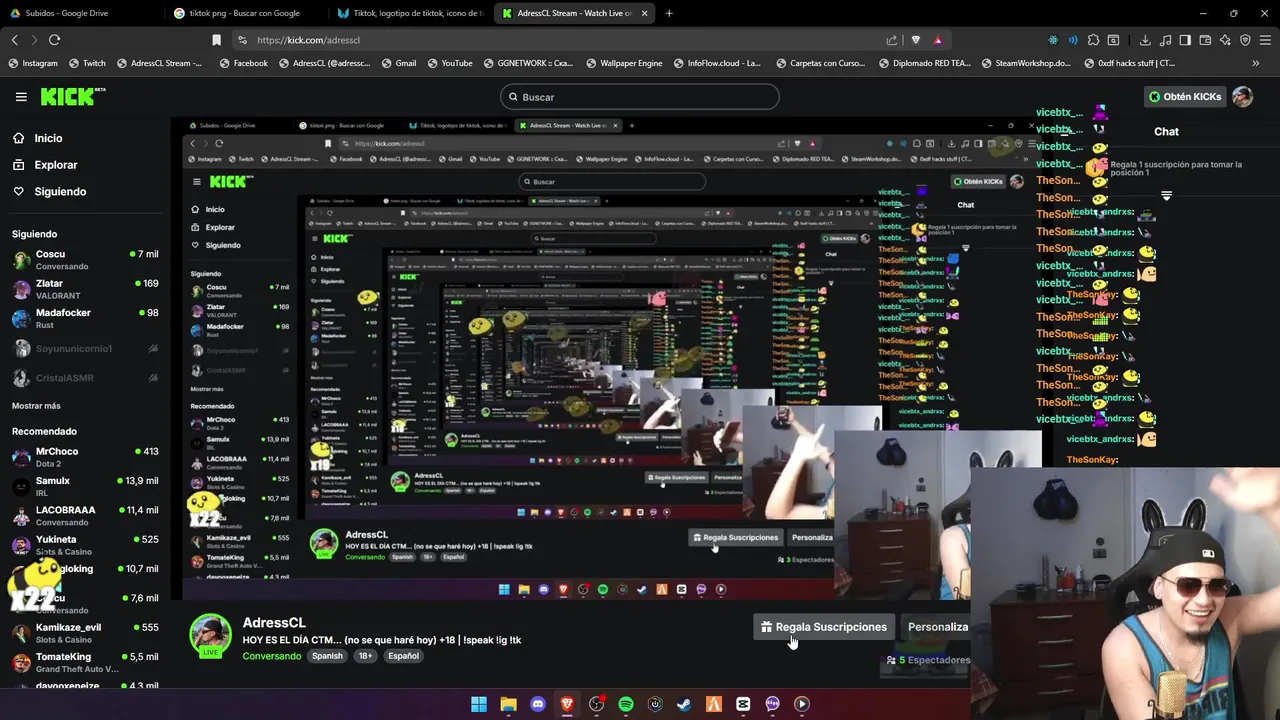Open the browser main menu icon
The image size is (1280, 720).
click(1265, 40)
